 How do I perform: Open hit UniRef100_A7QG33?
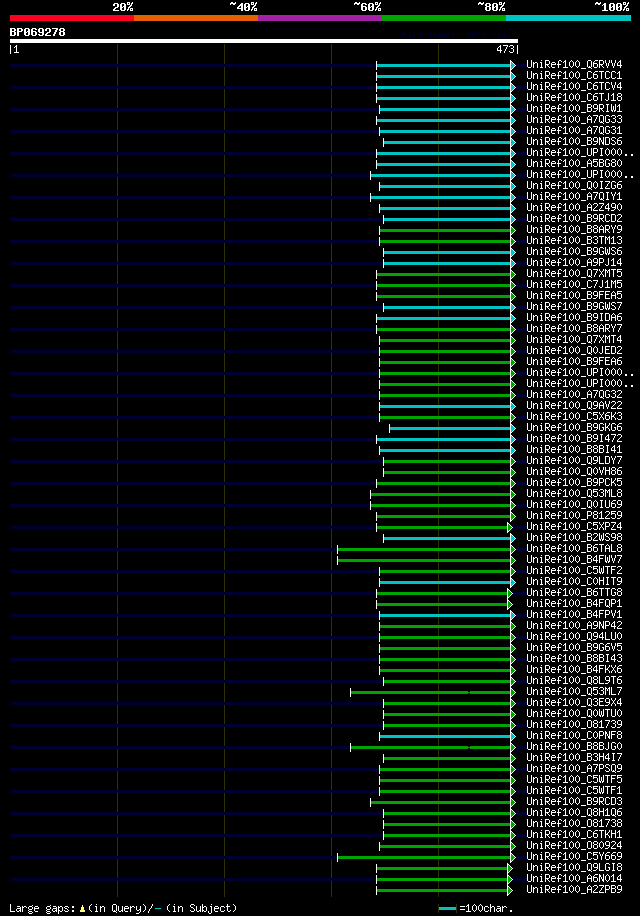click(574, 119)
